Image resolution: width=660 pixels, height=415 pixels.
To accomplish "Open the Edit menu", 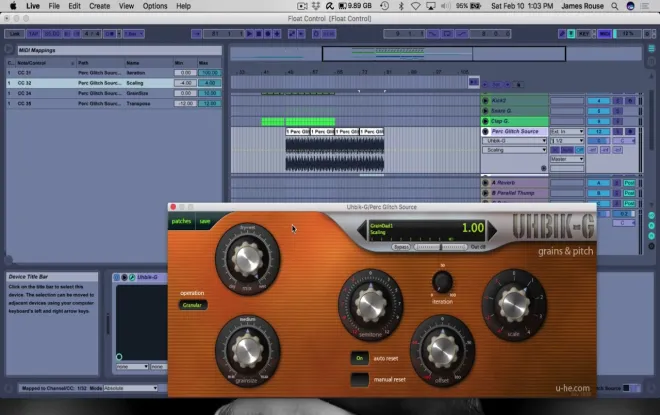I will [x=74, y=6].
